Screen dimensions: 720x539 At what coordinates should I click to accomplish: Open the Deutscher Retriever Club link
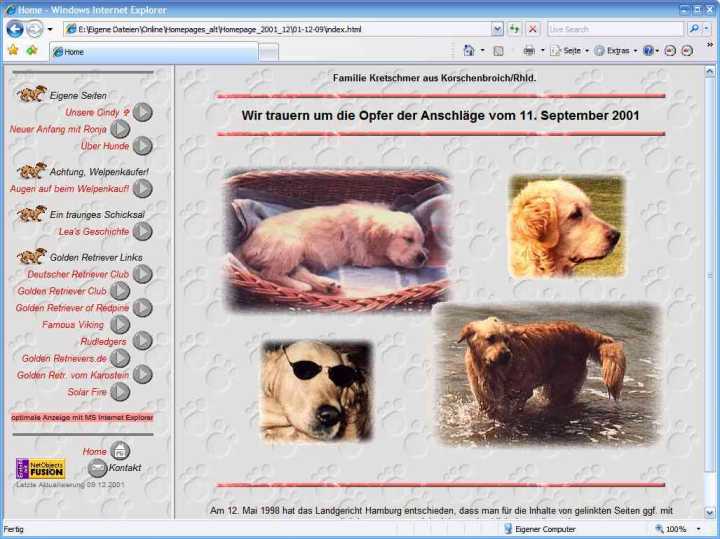[77, 274]
